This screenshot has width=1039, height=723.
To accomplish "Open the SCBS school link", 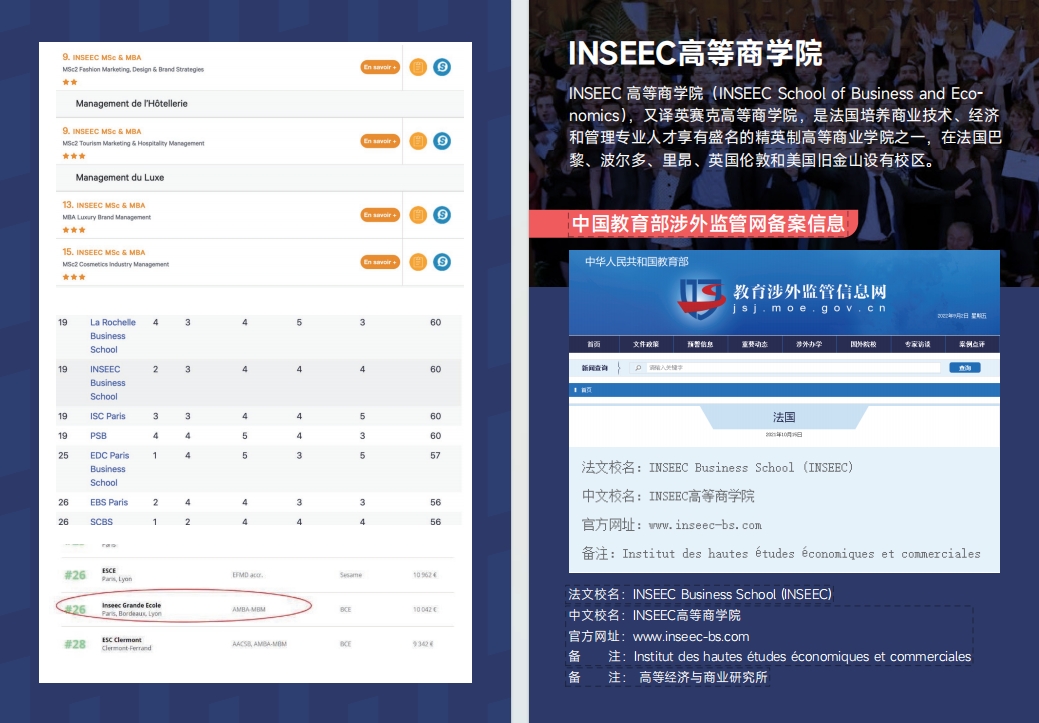I will click(101, 522).
